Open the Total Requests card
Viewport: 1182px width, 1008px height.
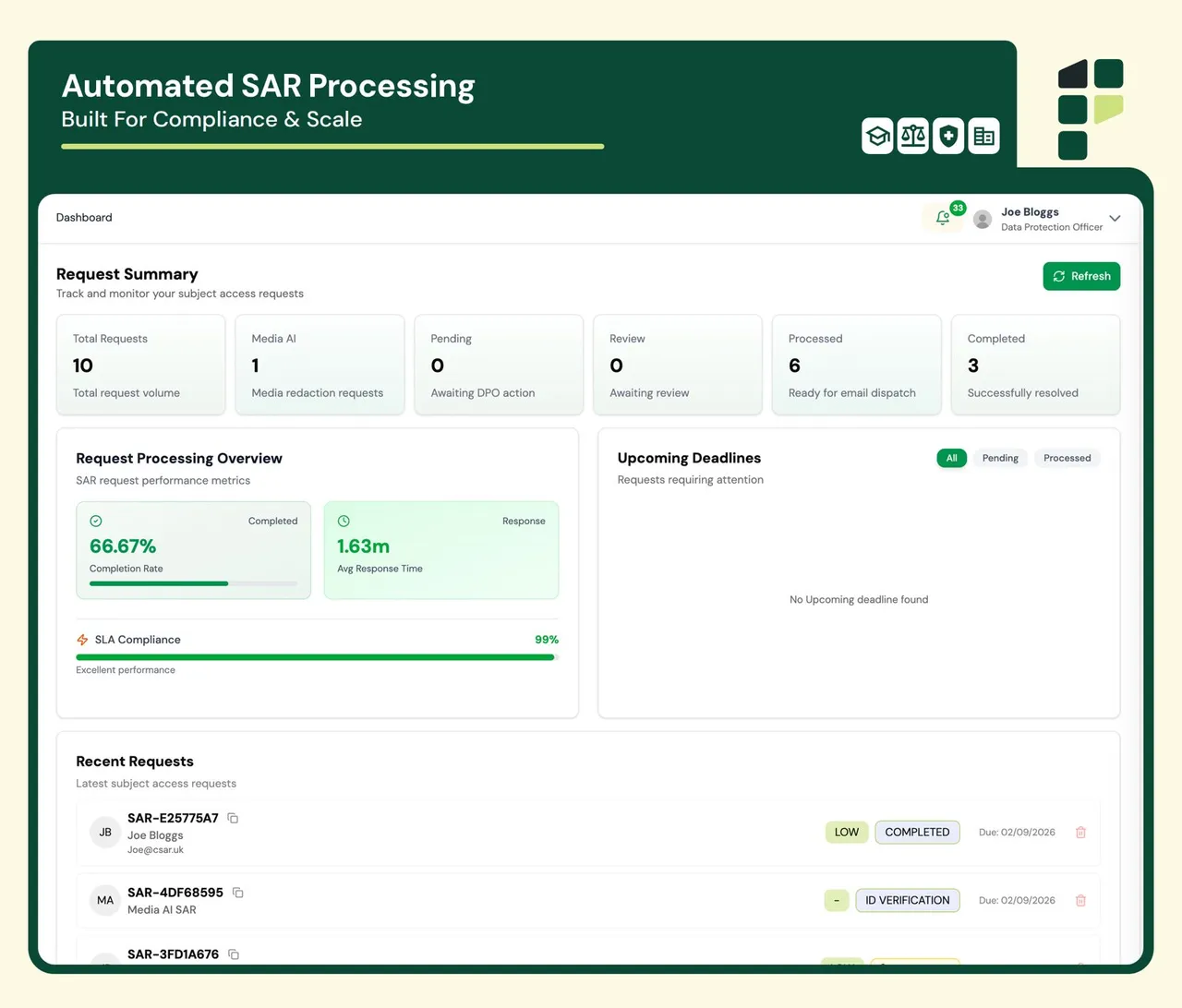click(140, 365)
